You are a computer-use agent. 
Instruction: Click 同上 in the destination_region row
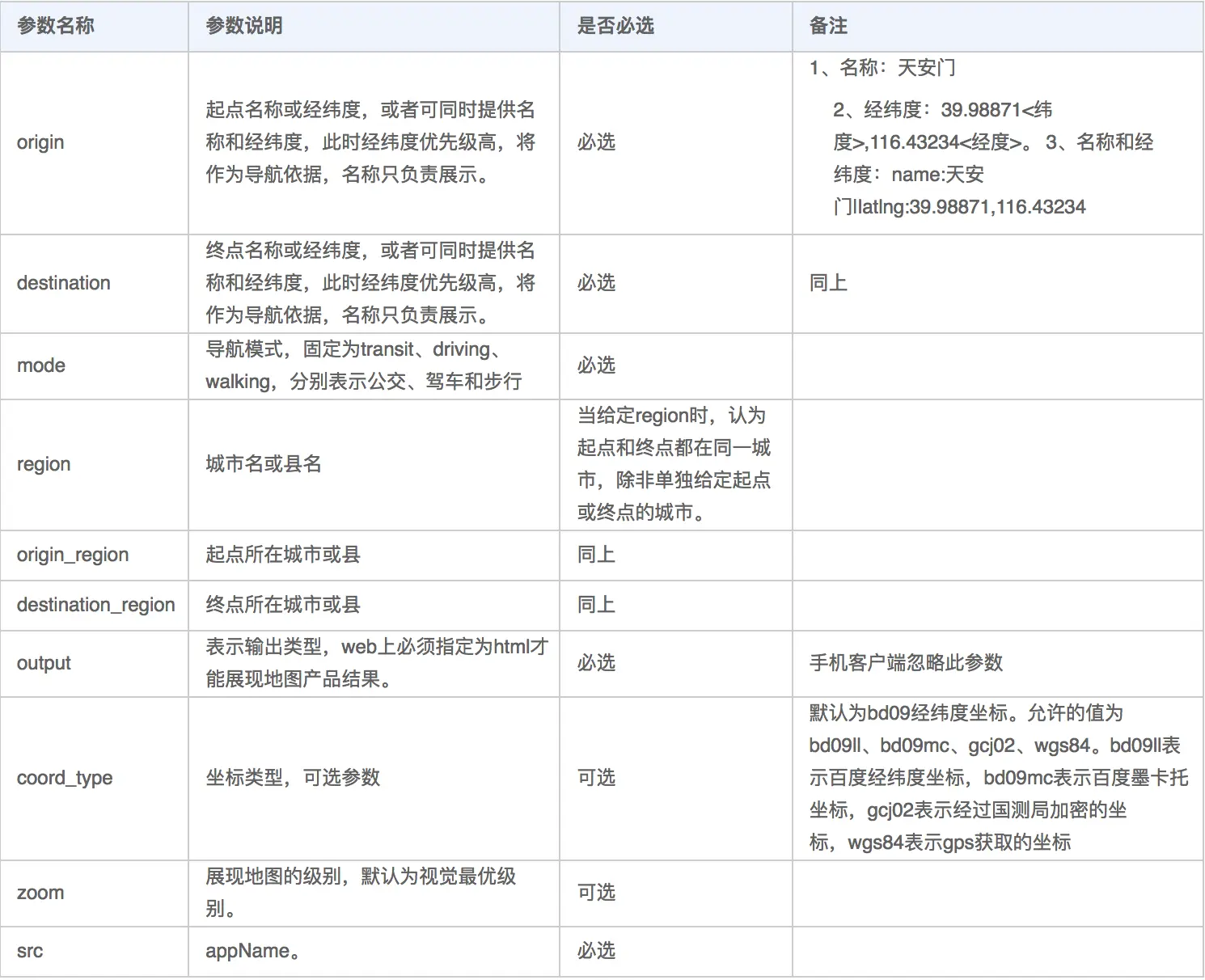click(x=596, y=605)
